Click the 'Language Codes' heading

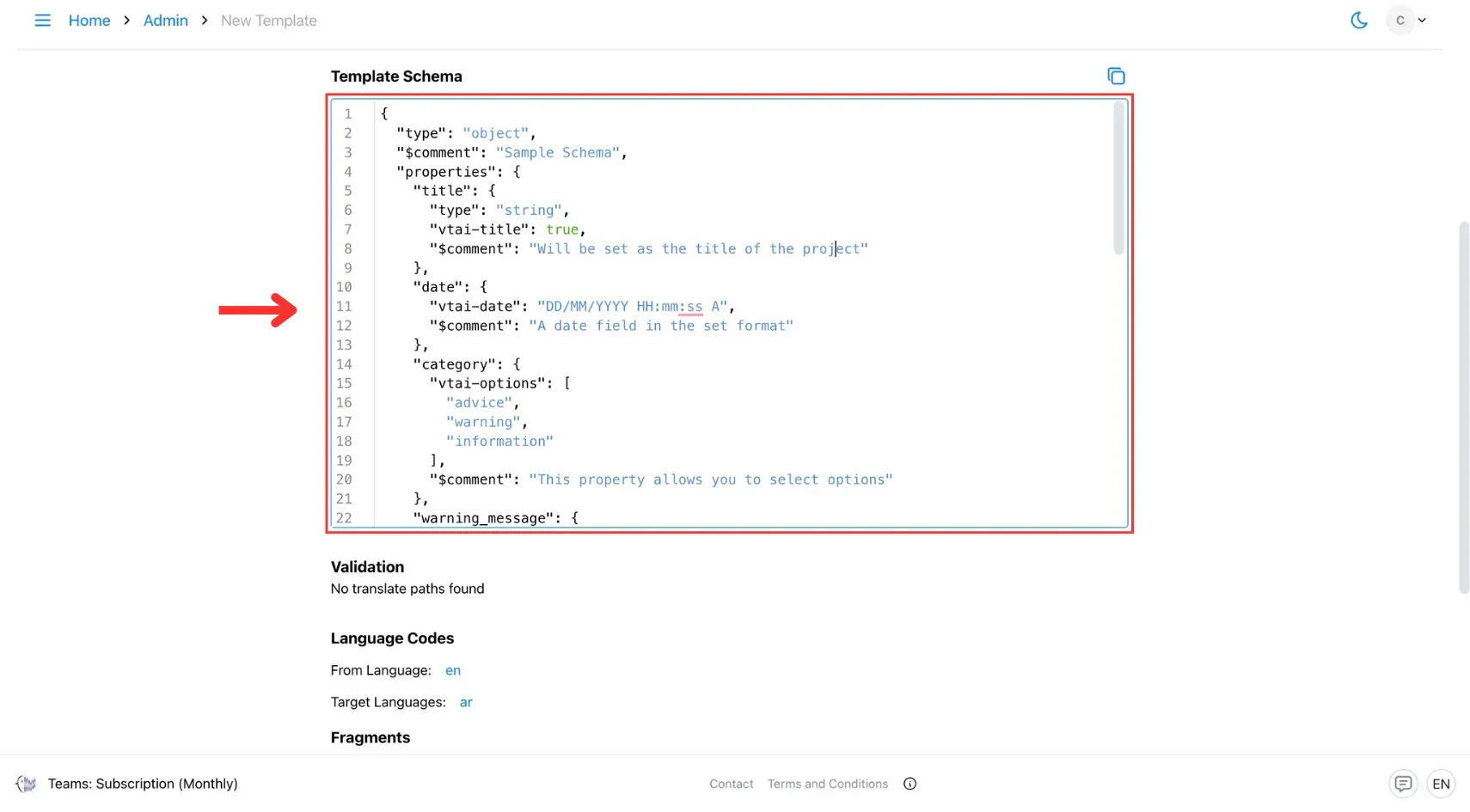(392, 638)
